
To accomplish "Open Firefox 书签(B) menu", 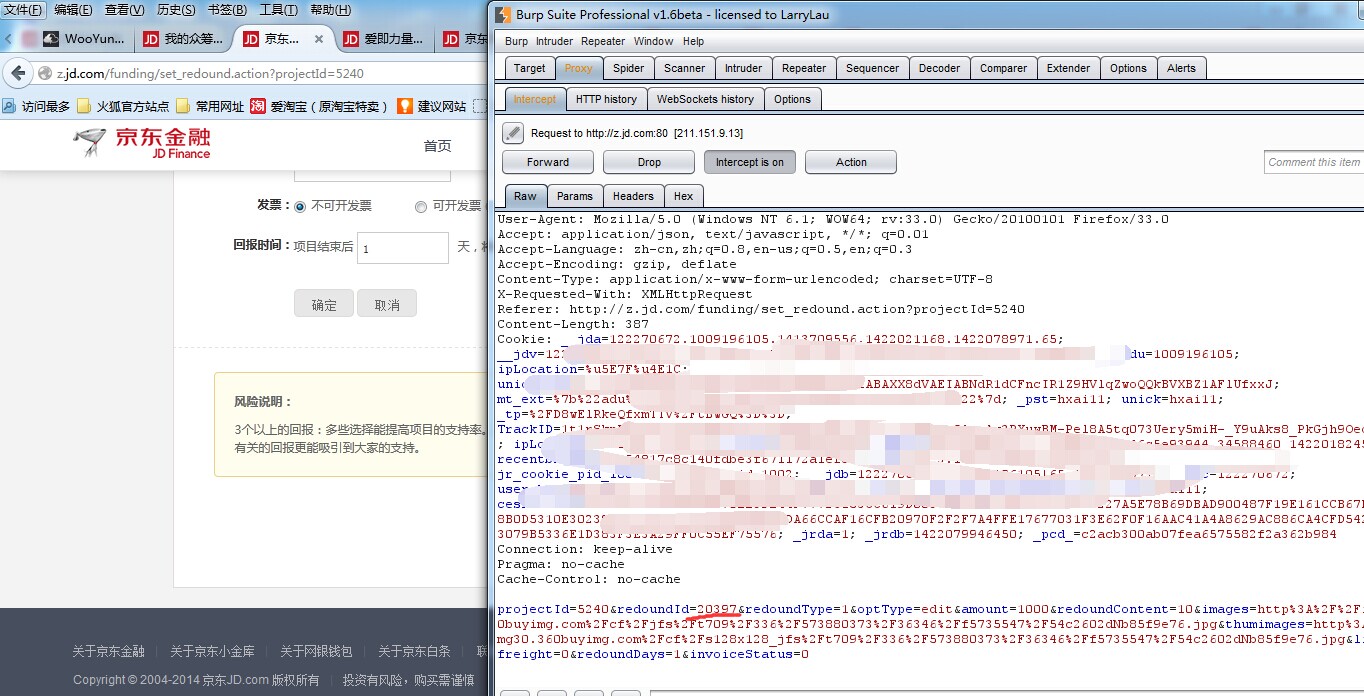I will pyautogui.click(x=227, y=10).
